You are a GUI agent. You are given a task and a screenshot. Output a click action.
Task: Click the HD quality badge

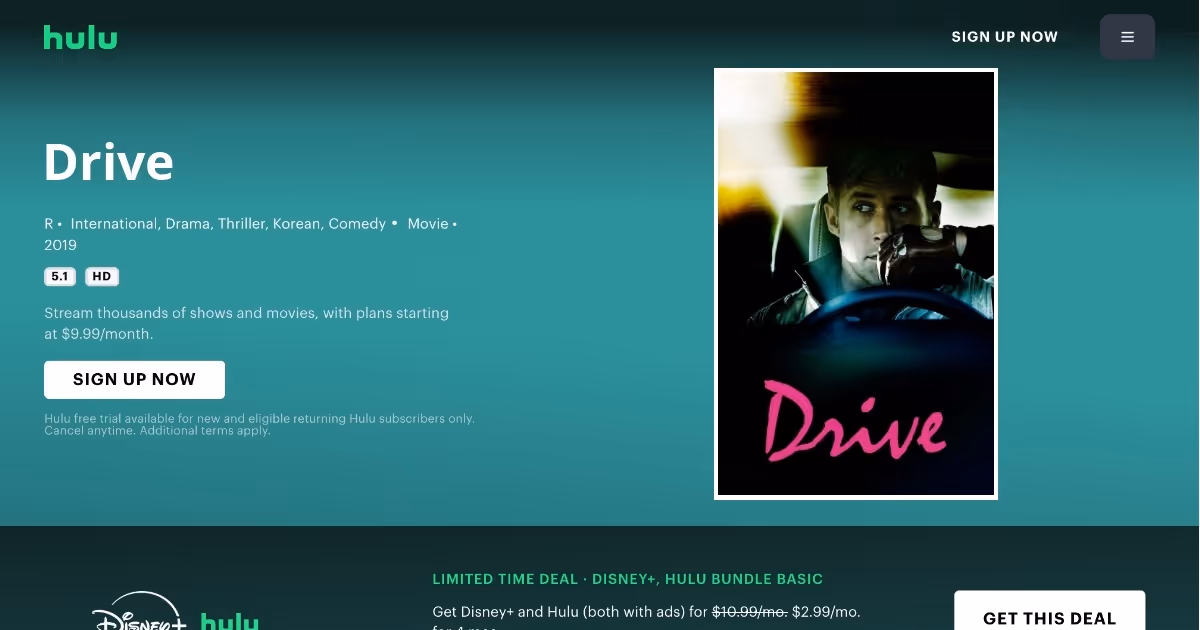(102, 277)
